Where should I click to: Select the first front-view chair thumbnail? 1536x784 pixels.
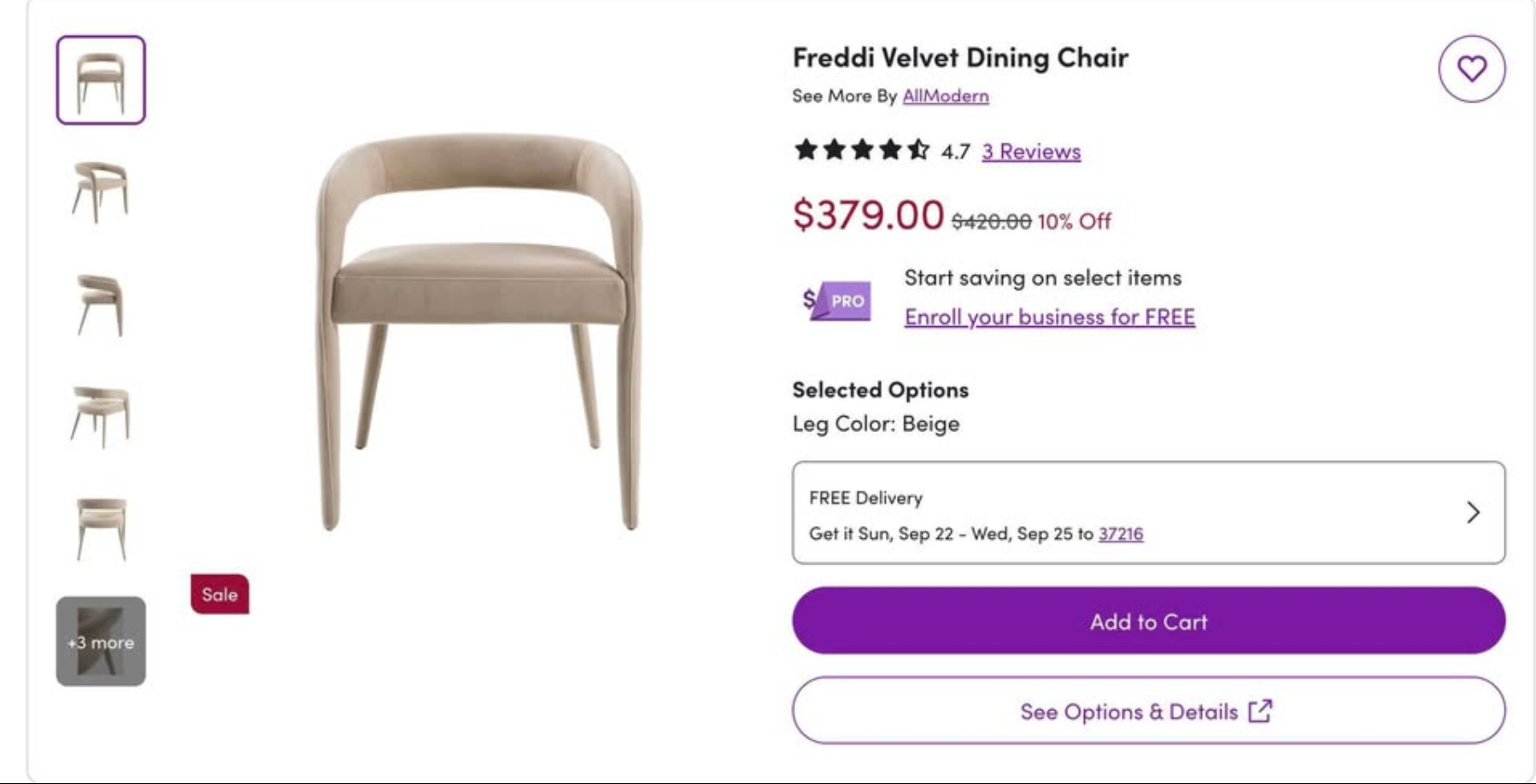click(101, 80)
